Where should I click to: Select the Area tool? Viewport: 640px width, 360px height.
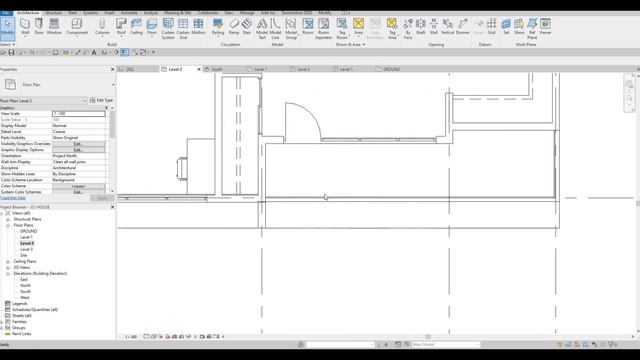coord(358,27)
